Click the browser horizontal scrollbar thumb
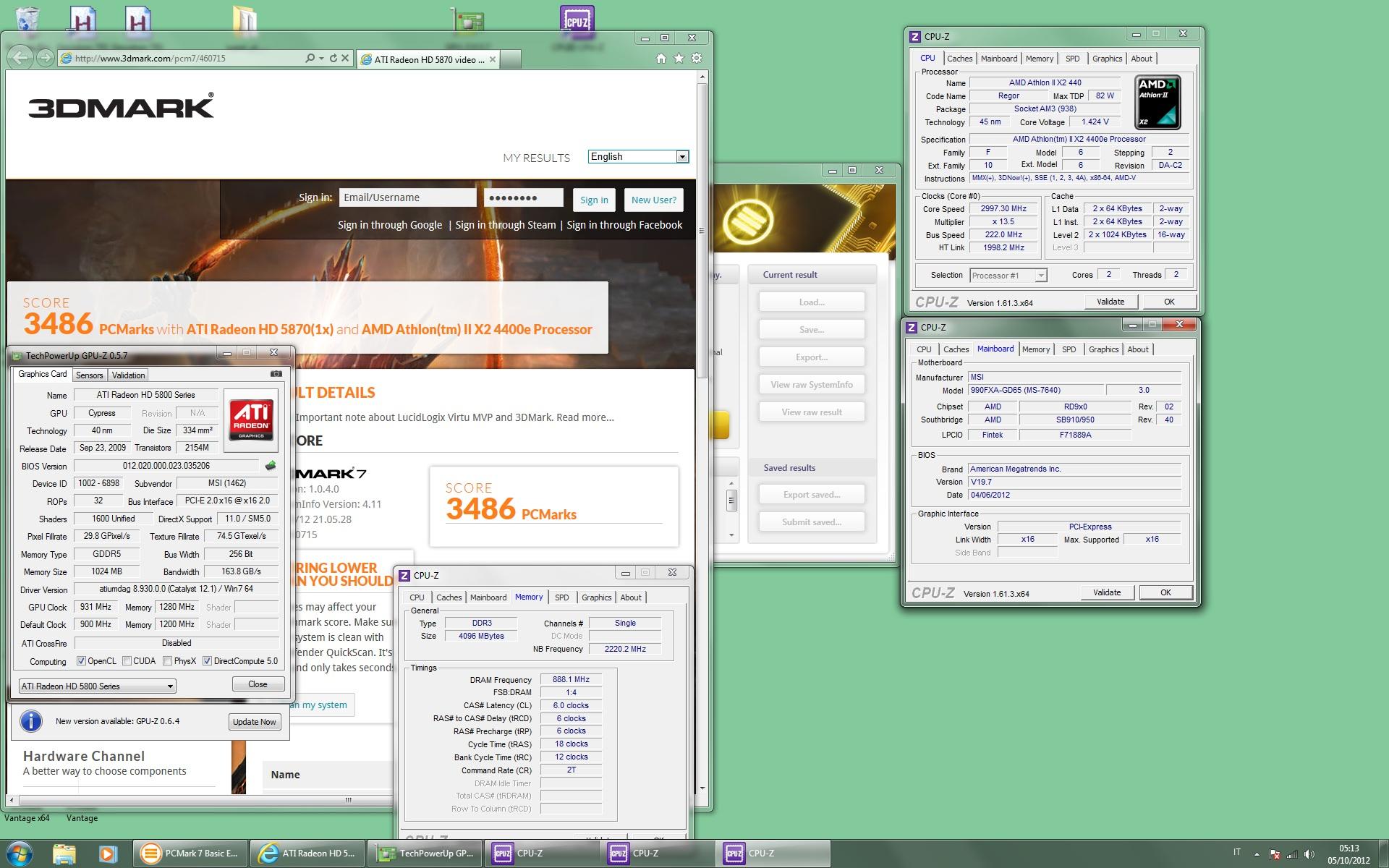Screen dimensions: 1389x868 click(x=348, y=800)
